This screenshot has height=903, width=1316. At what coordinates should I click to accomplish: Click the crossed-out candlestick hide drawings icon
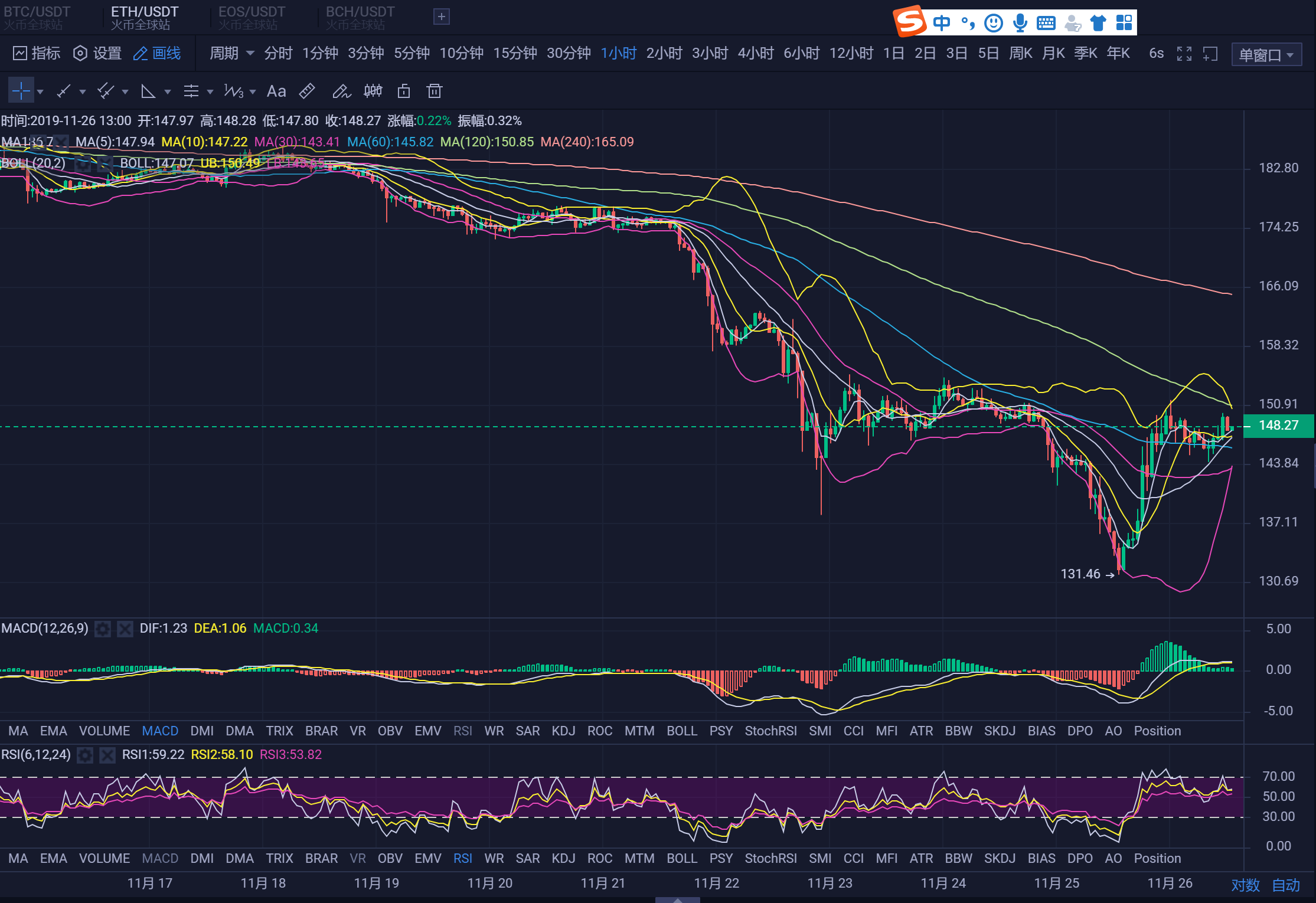[373, 91]
